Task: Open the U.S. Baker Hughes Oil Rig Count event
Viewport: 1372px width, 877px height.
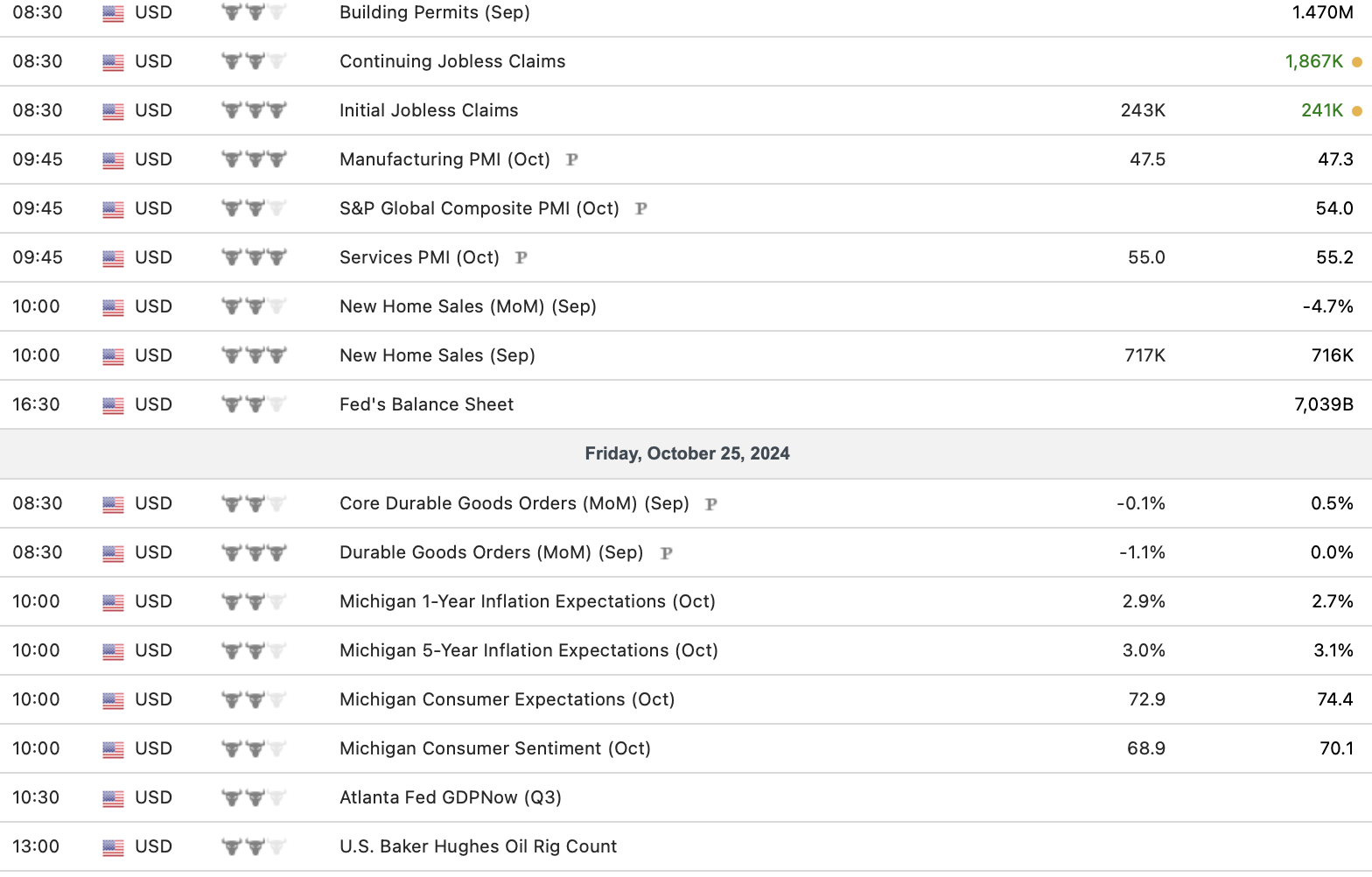Action: pyautogui.click(x=479, y=846)
